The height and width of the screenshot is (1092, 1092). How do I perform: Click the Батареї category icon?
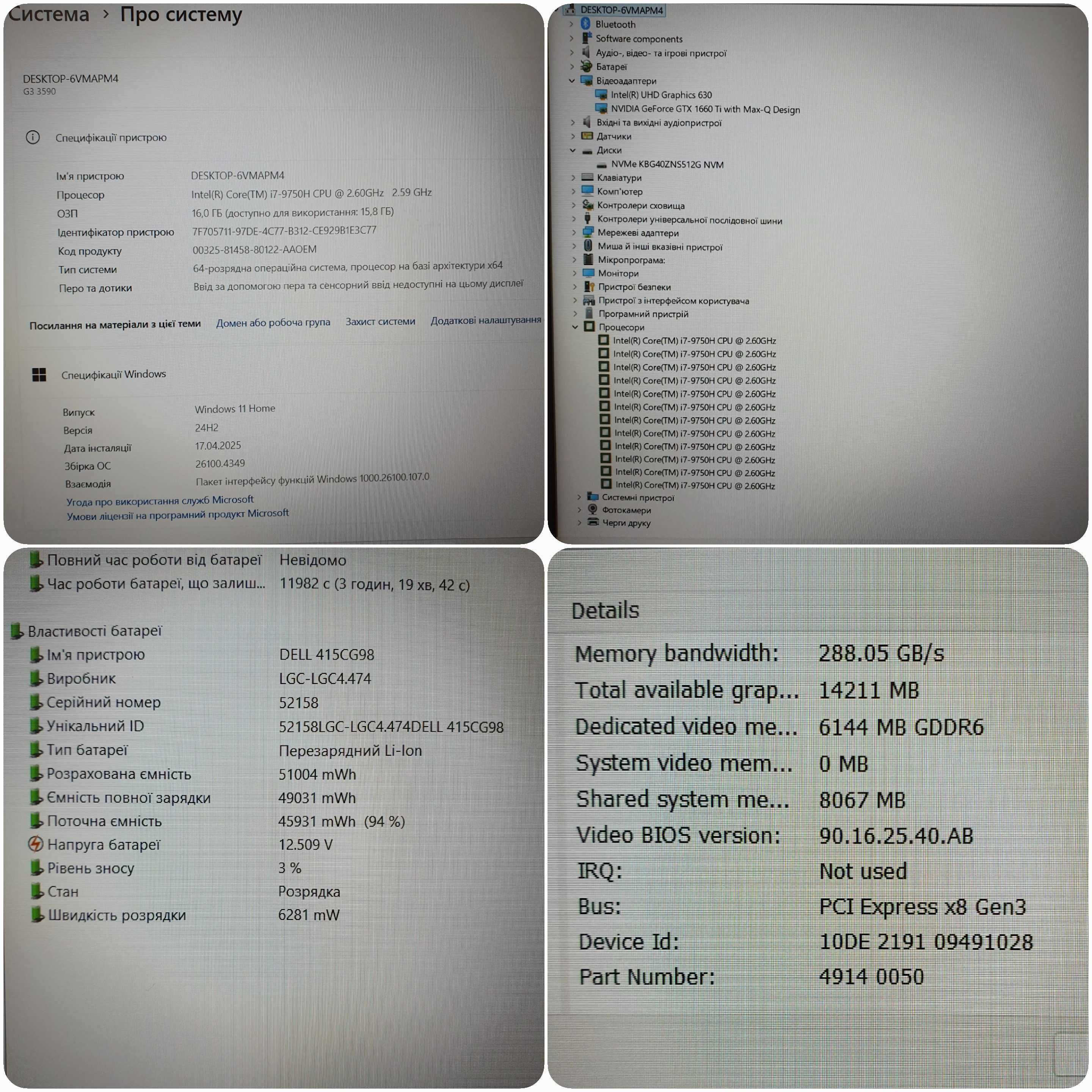tap(587, 66)
